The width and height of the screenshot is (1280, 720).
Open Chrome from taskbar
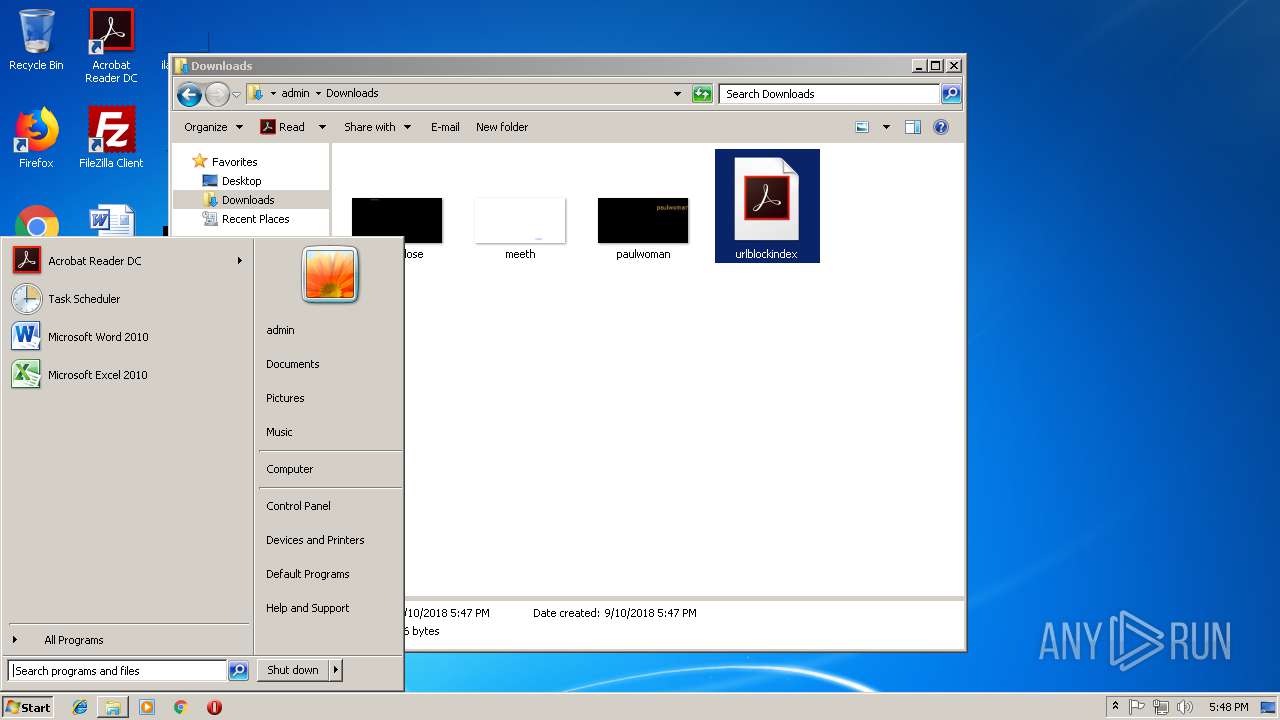point(180,707)
